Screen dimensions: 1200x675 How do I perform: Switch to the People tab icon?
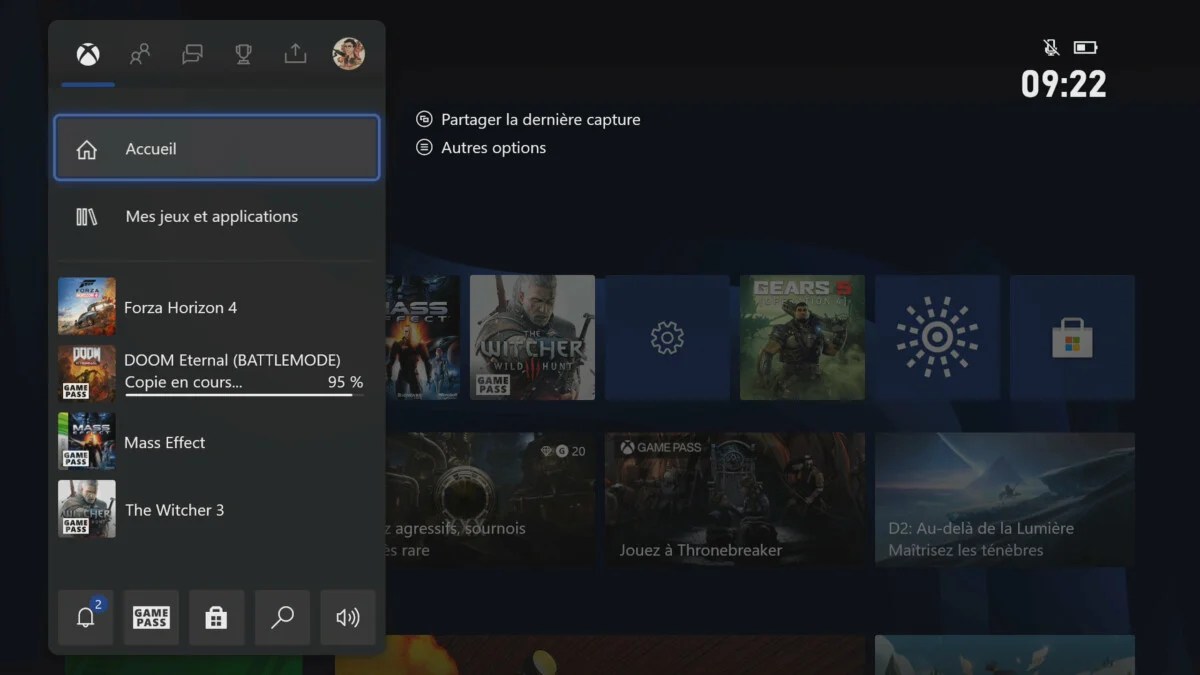point(140,54)
